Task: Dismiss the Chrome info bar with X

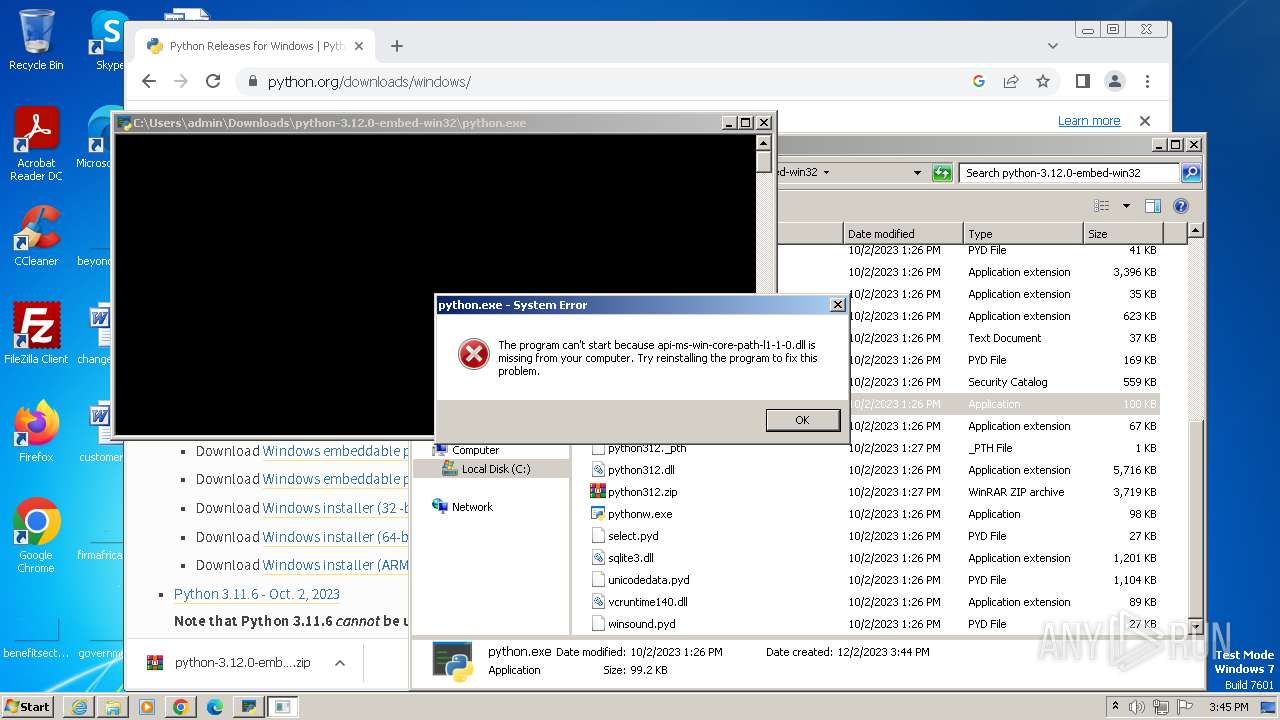Action: [1145, 121]
